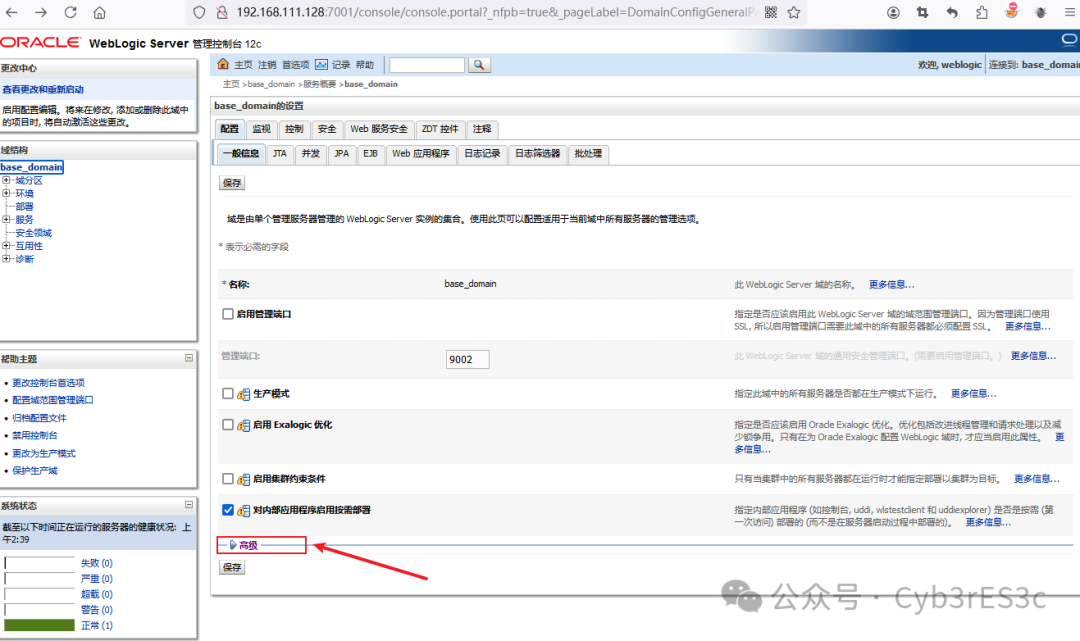Toggle the 启用管理端口 checkbox
Image resolution: width=1080 pixels, height=641 pixels.
[228, 314]
